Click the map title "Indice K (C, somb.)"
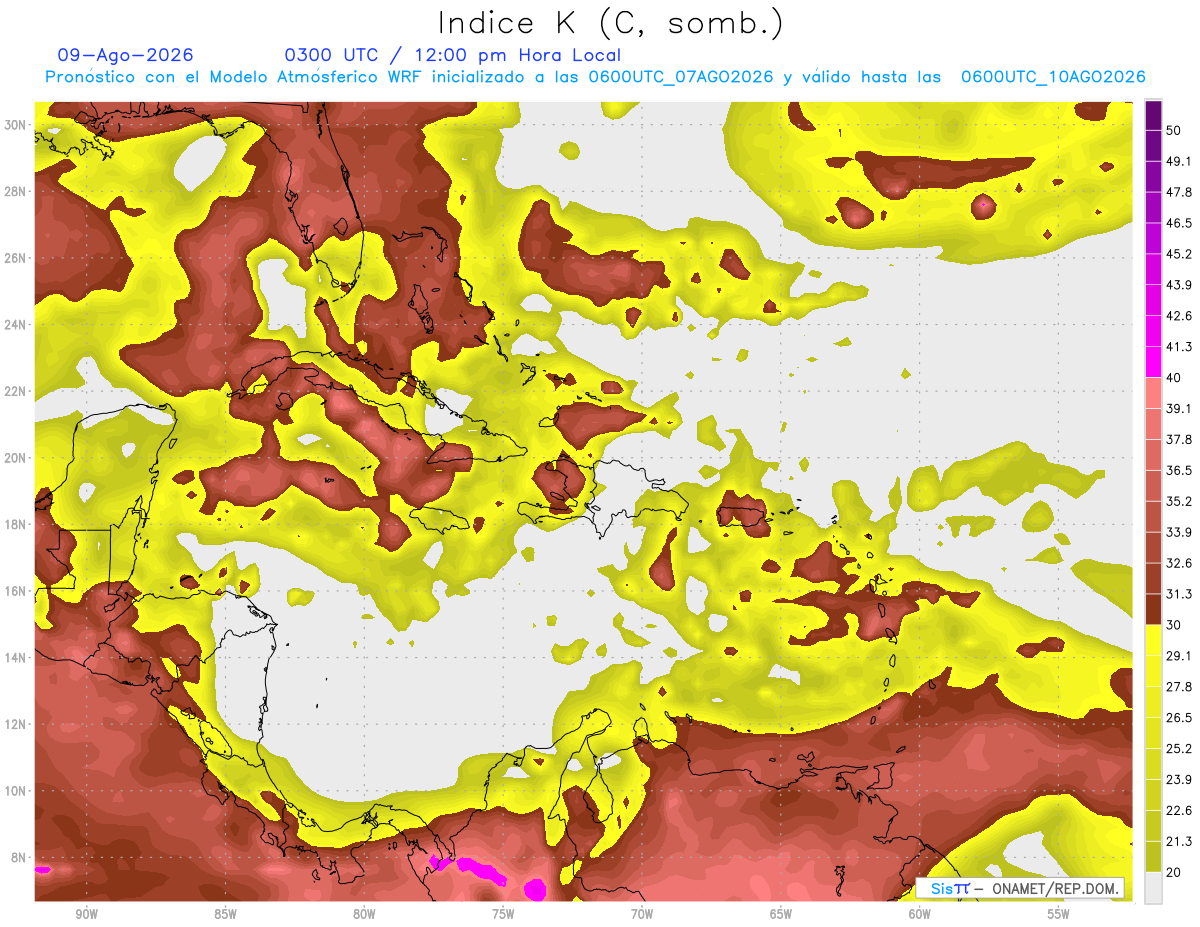The height and width of the screenshot is (927, 1200). pyautogui.click(x=611, y=24)
